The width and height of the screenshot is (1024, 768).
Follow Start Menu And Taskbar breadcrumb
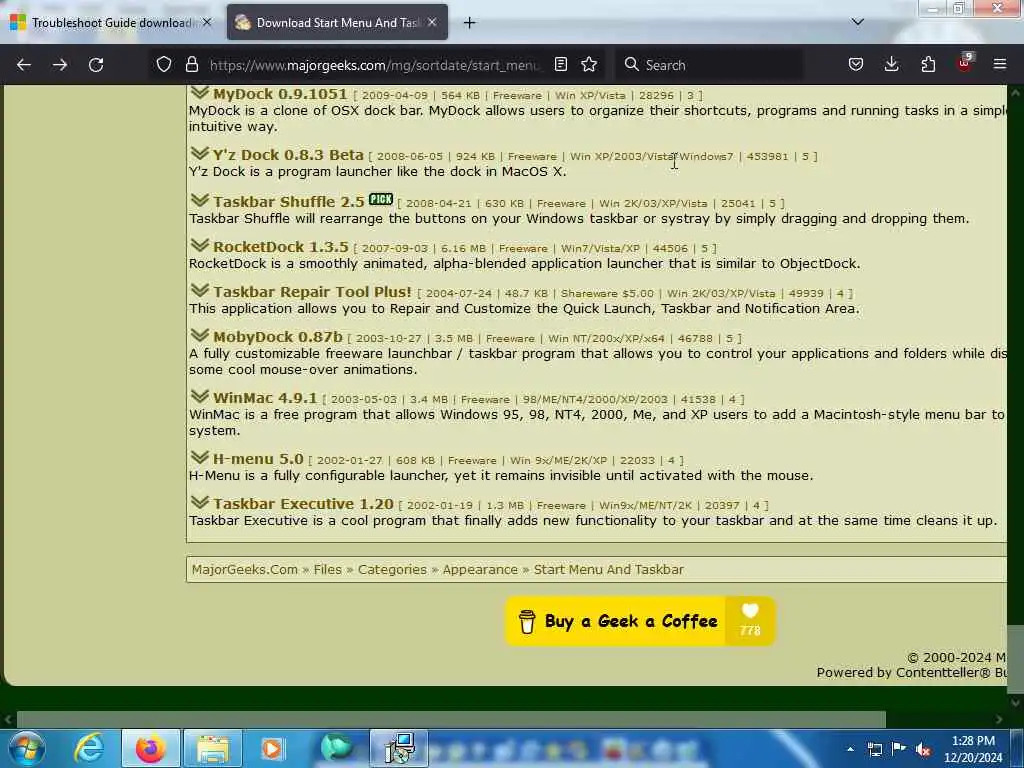point(609,569)
